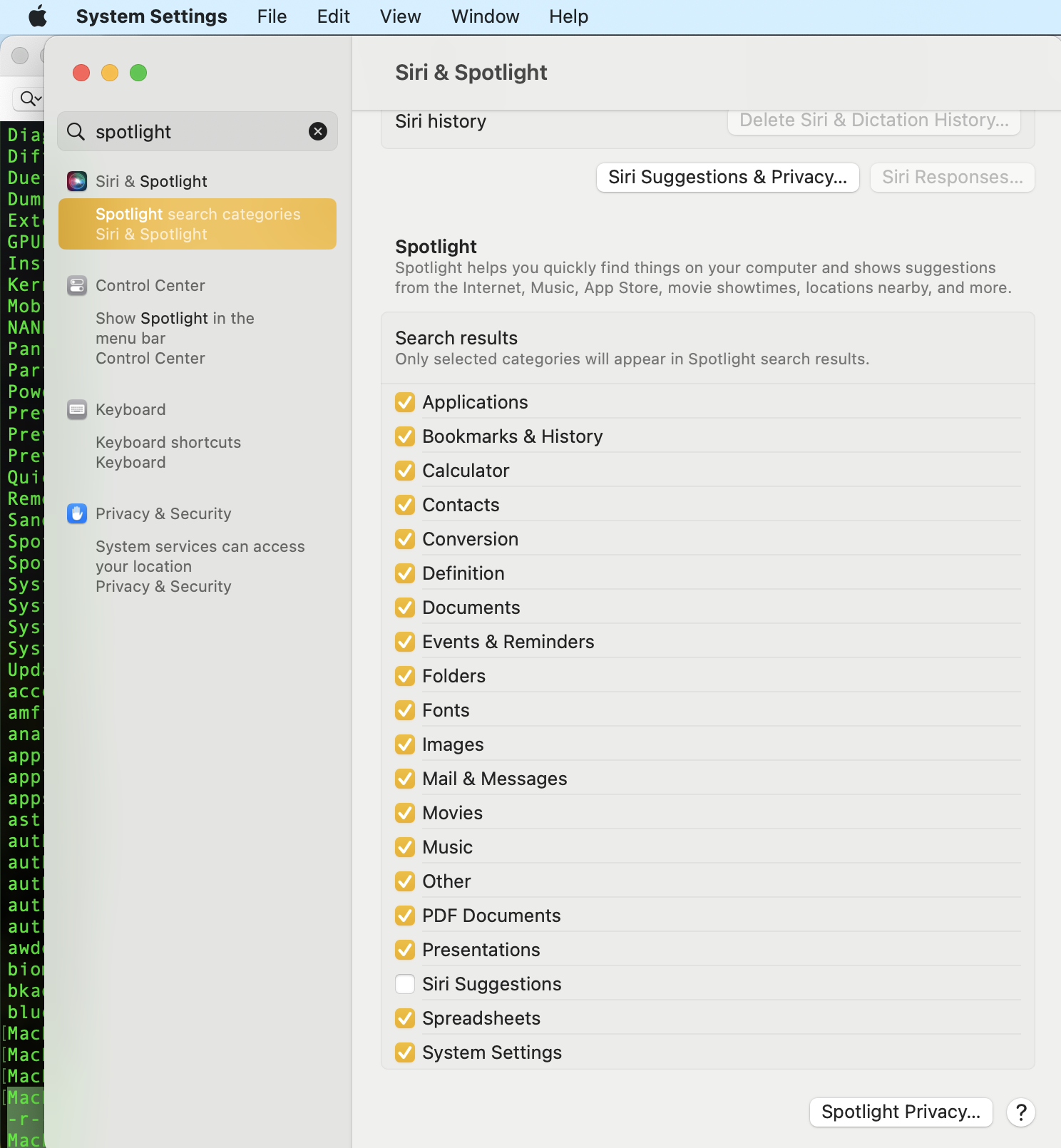Click the Search results heading
The height and width of the screenshot is (1148, 1061).
coord(456,338)
